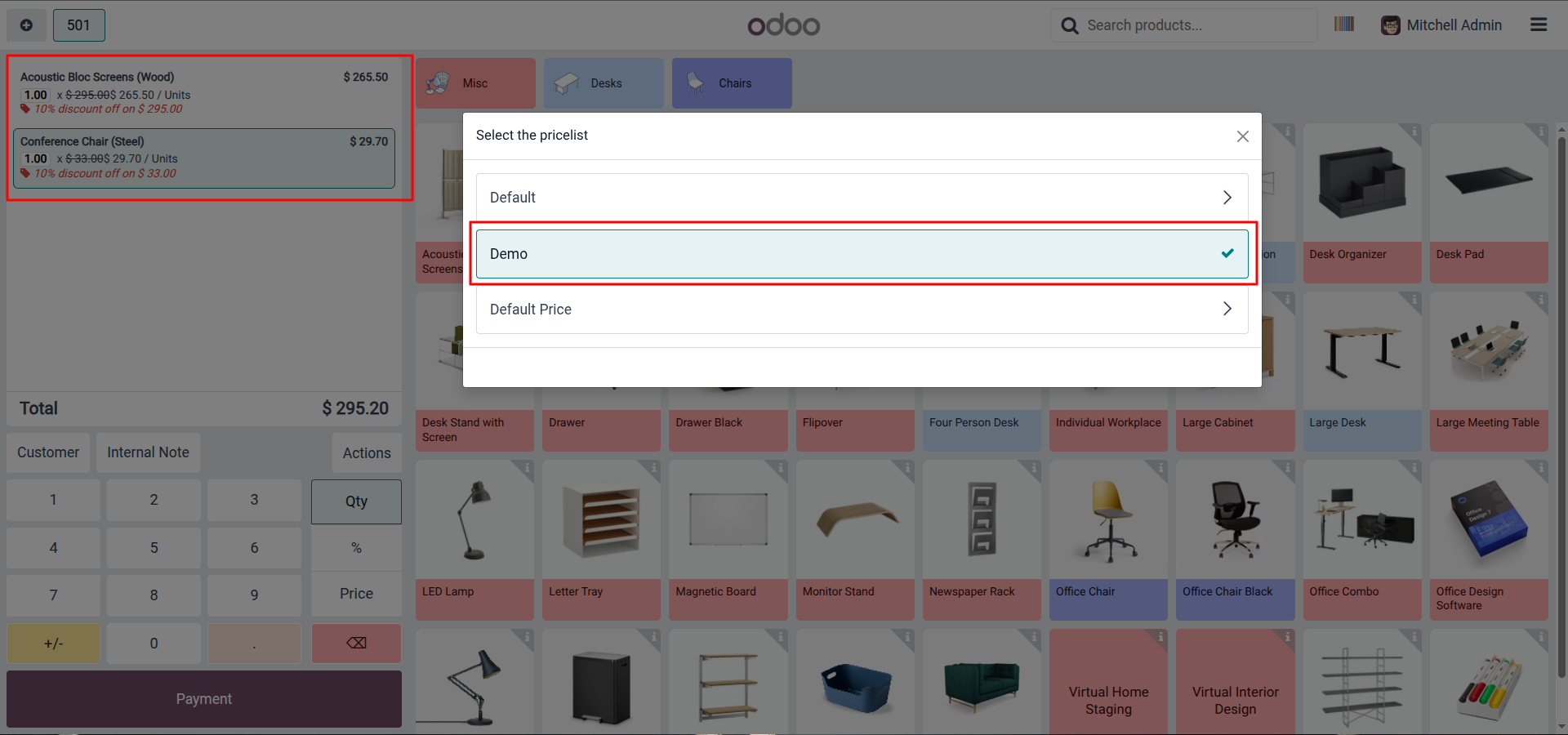
Task: Open the hamburger menu icon
Action: coord(1539,25)
